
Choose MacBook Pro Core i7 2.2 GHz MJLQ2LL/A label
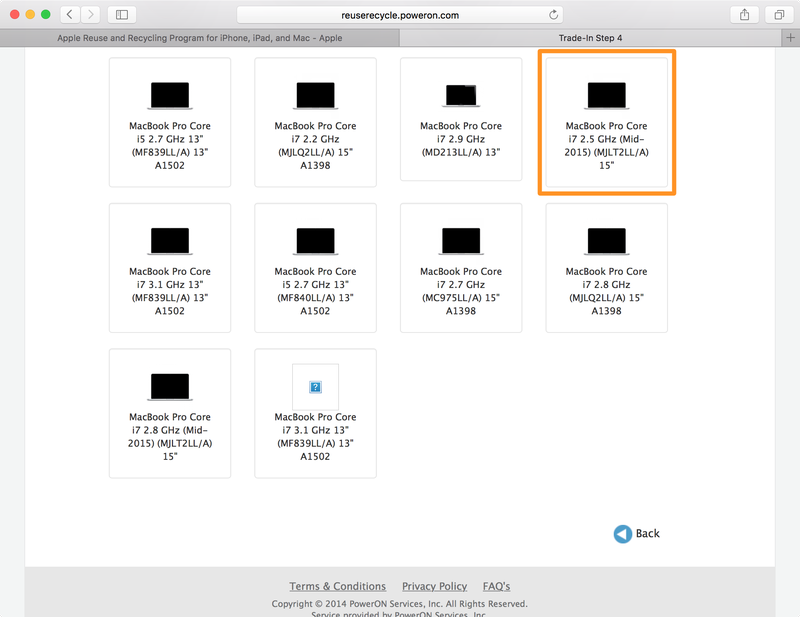pos(315,145)
